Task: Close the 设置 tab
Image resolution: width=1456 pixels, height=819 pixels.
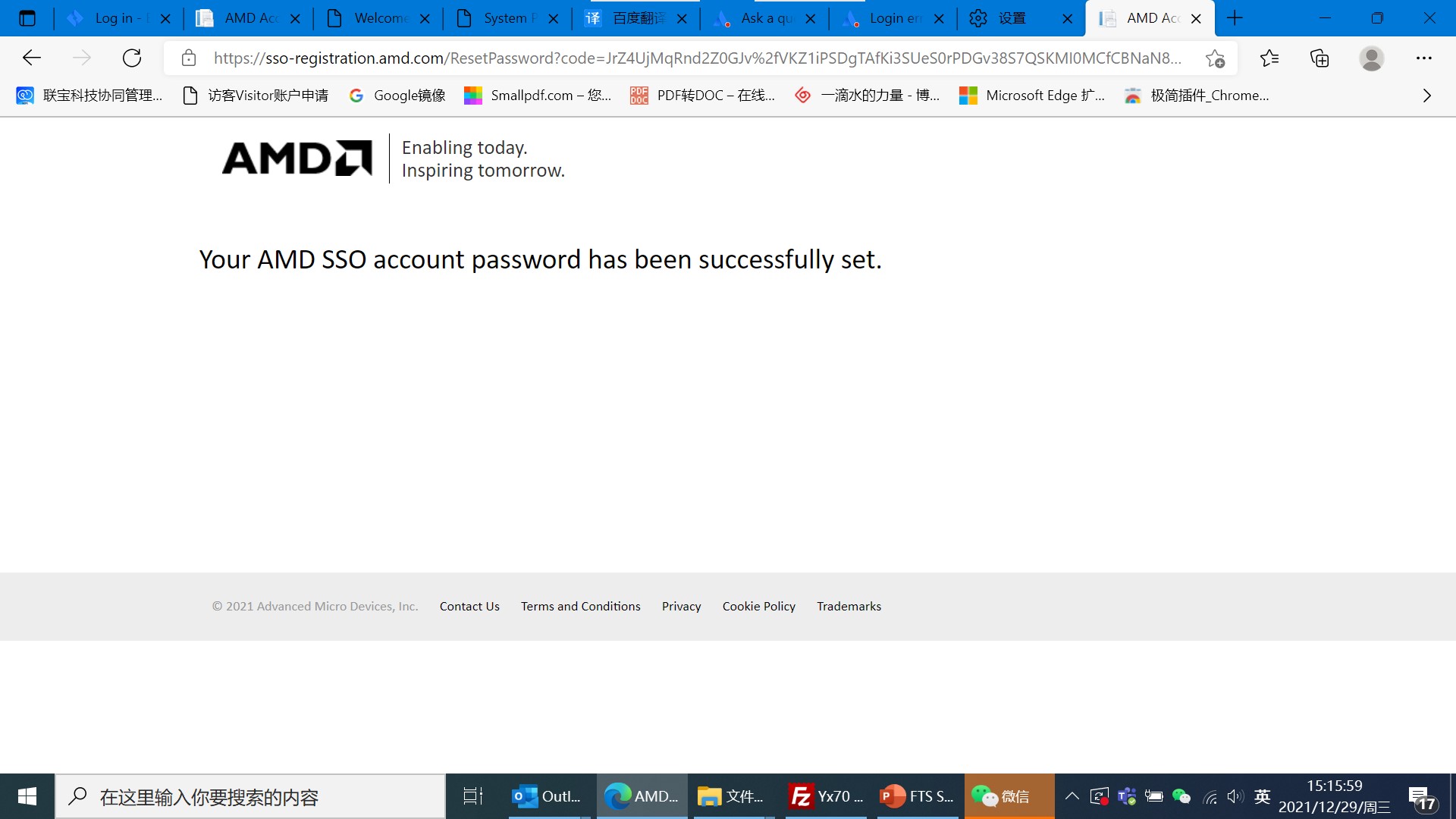Action: coord(1067,19)
